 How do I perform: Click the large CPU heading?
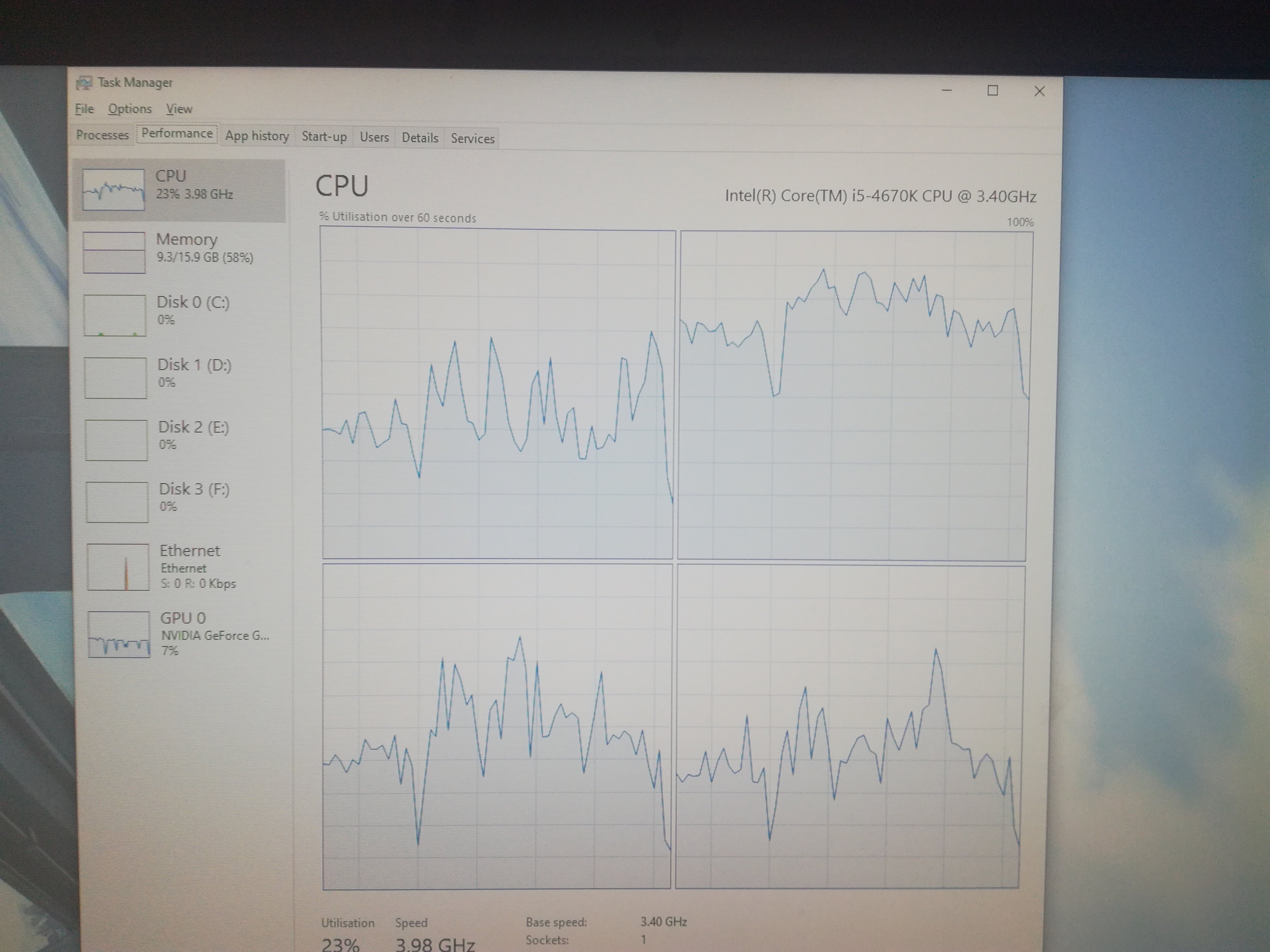point(342,186)
